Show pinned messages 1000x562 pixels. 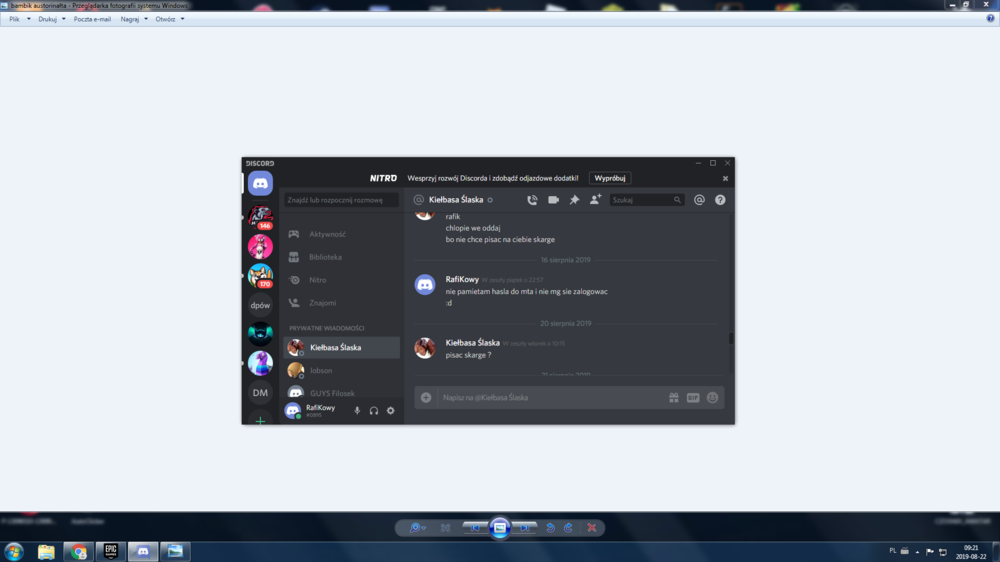(574, 200)
